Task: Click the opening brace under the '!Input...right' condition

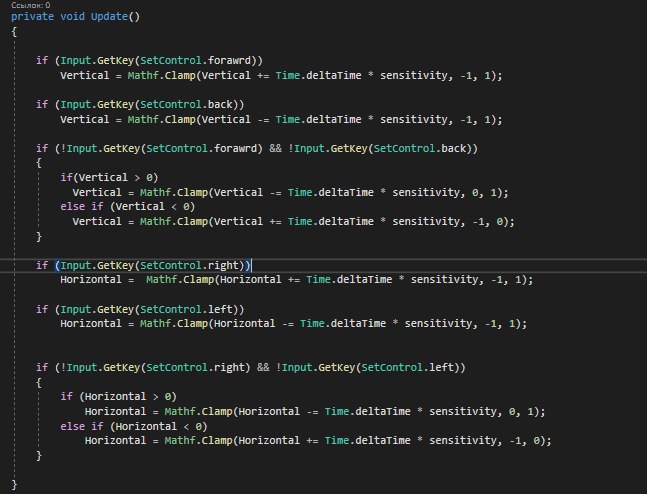Action: coord(39,383)
